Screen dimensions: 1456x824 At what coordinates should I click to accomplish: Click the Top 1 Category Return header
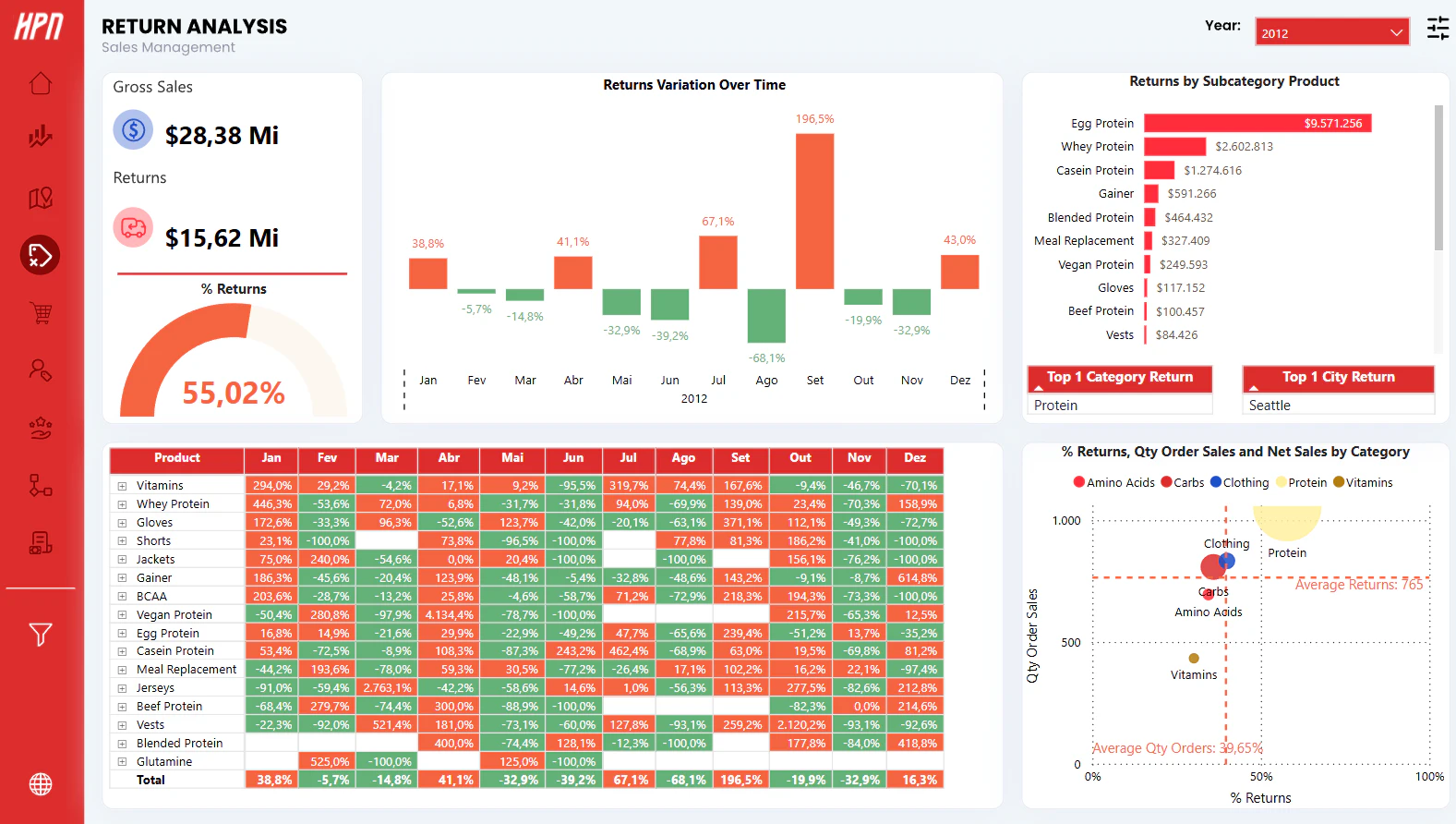(1120, 378)
